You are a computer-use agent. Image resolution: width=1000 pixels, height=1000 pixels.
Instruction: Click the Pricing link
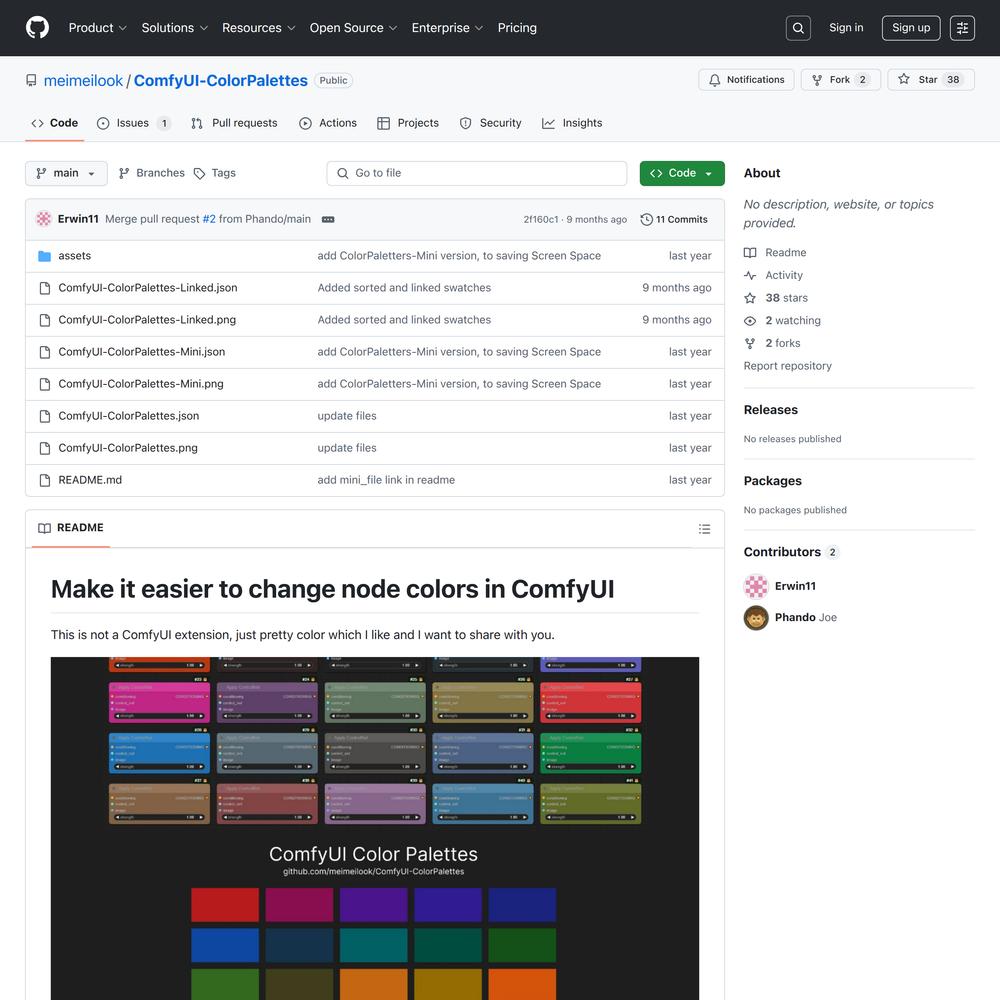517,28
